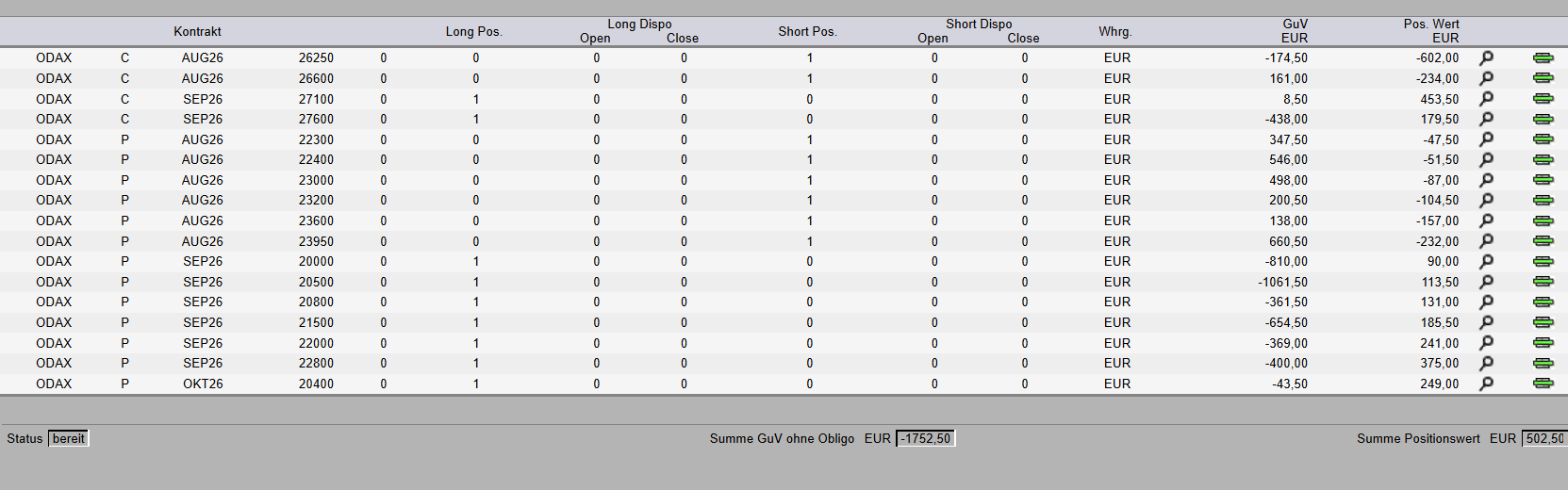Viewport: 1568px width, 490px height.
Task: Open magnifier for ODAX P AUG26 23950
Action: [1486, 241]
